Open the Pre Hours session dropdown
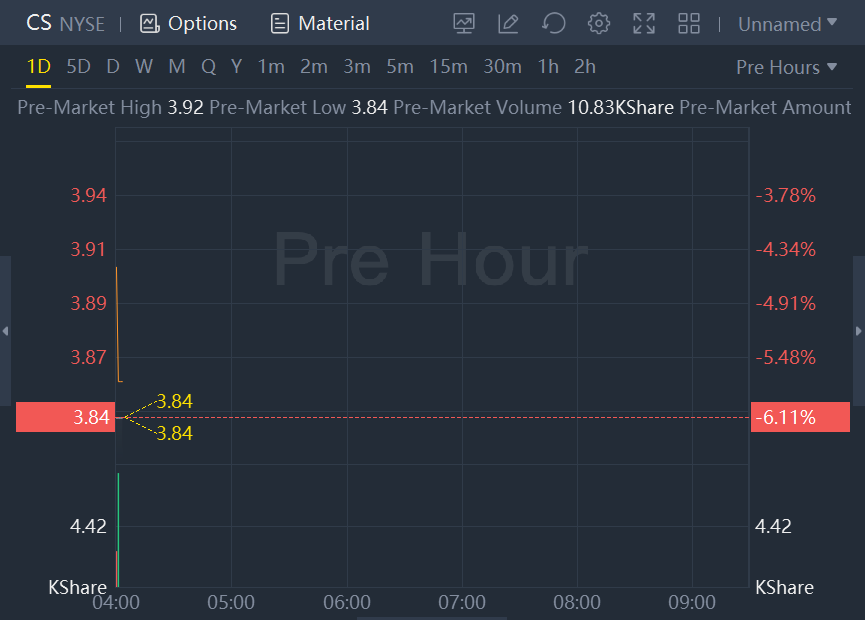 (x=786, y=67)
